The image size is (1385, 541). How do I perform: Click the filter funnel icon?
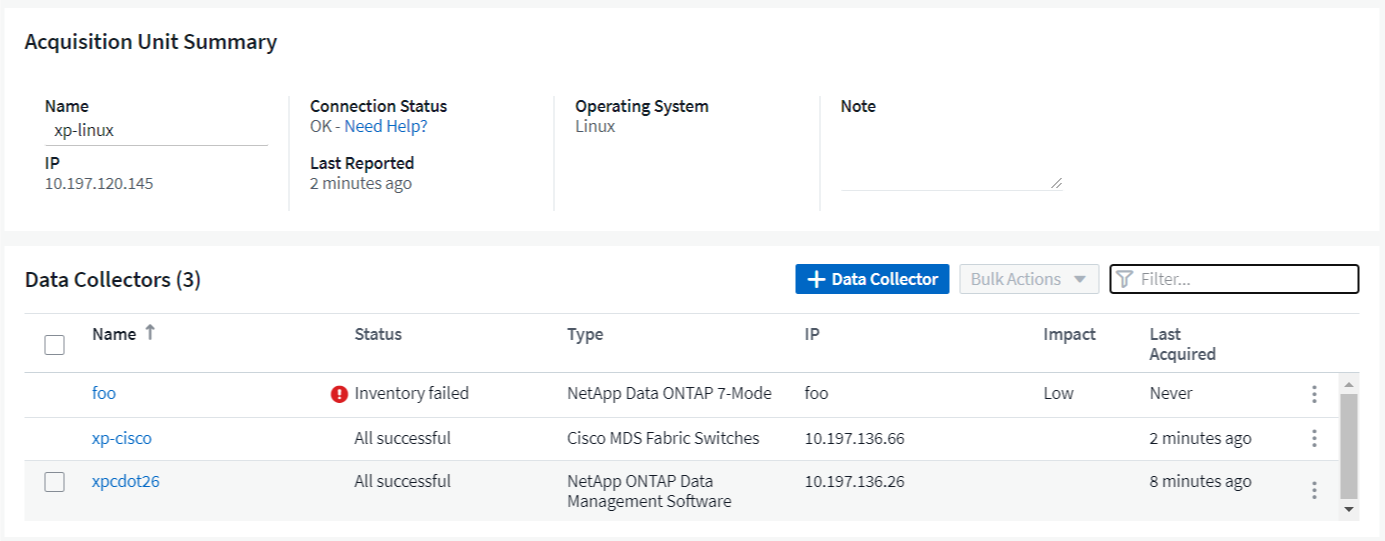click(x=1124, y=279)
